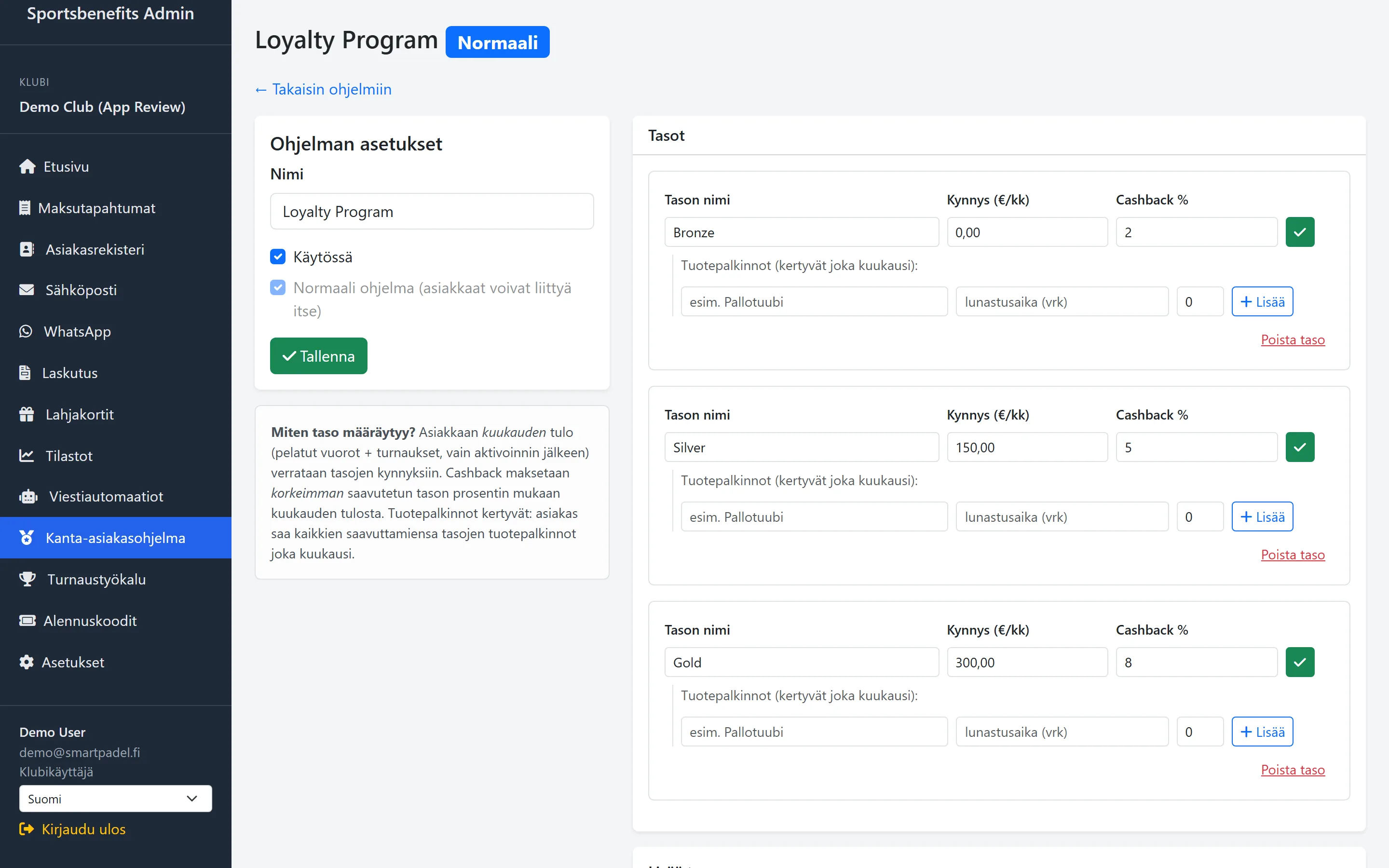Screen dimensions: 1389x868
Task: Select Turnaustyökalu menu item
Action: pyautogui.click(x=115, y=579)
